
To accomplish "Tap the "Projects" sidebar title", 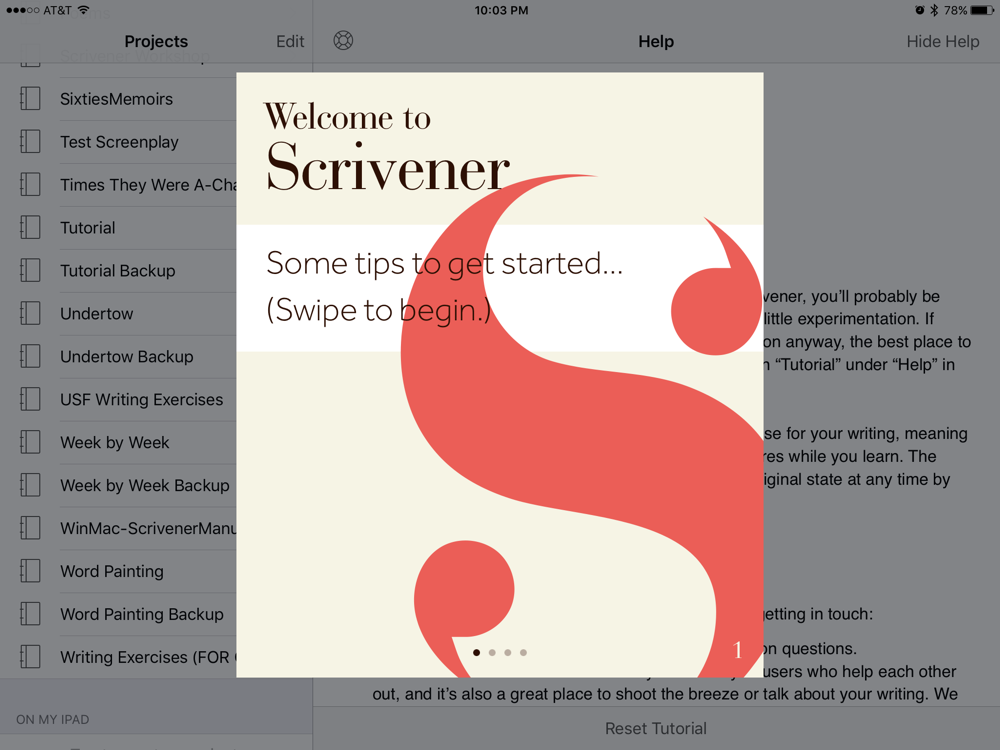I will (x=156, y=41).
